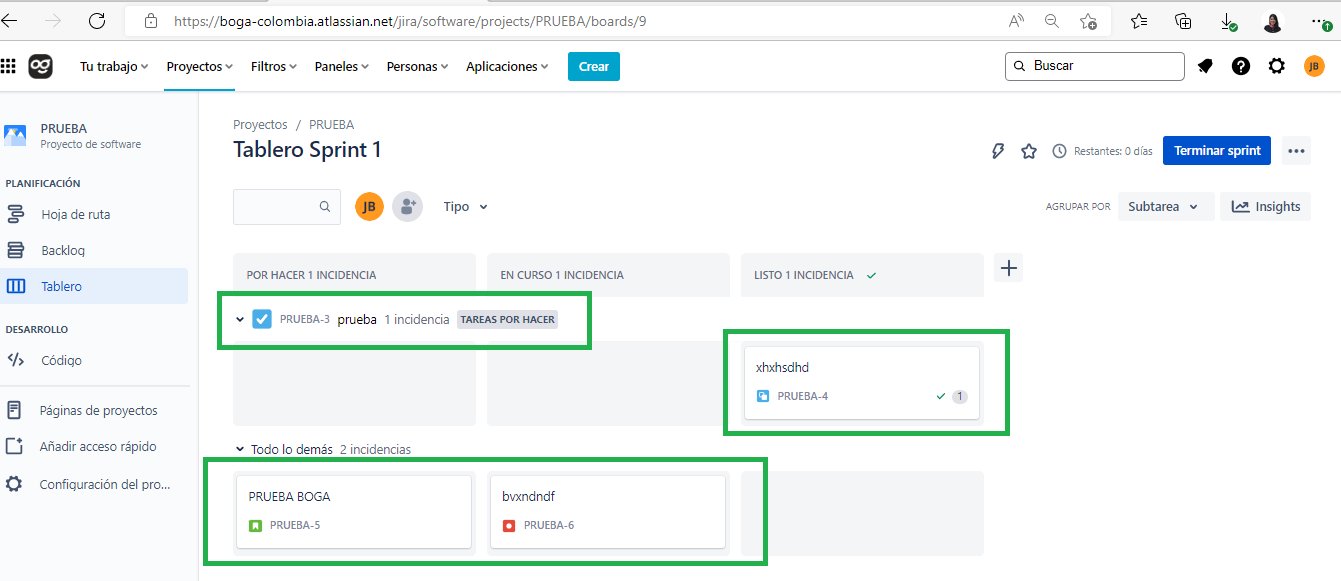Open the bvxndndf issue card
This screenshot has height=581, width=1341.
click(608, 511)
